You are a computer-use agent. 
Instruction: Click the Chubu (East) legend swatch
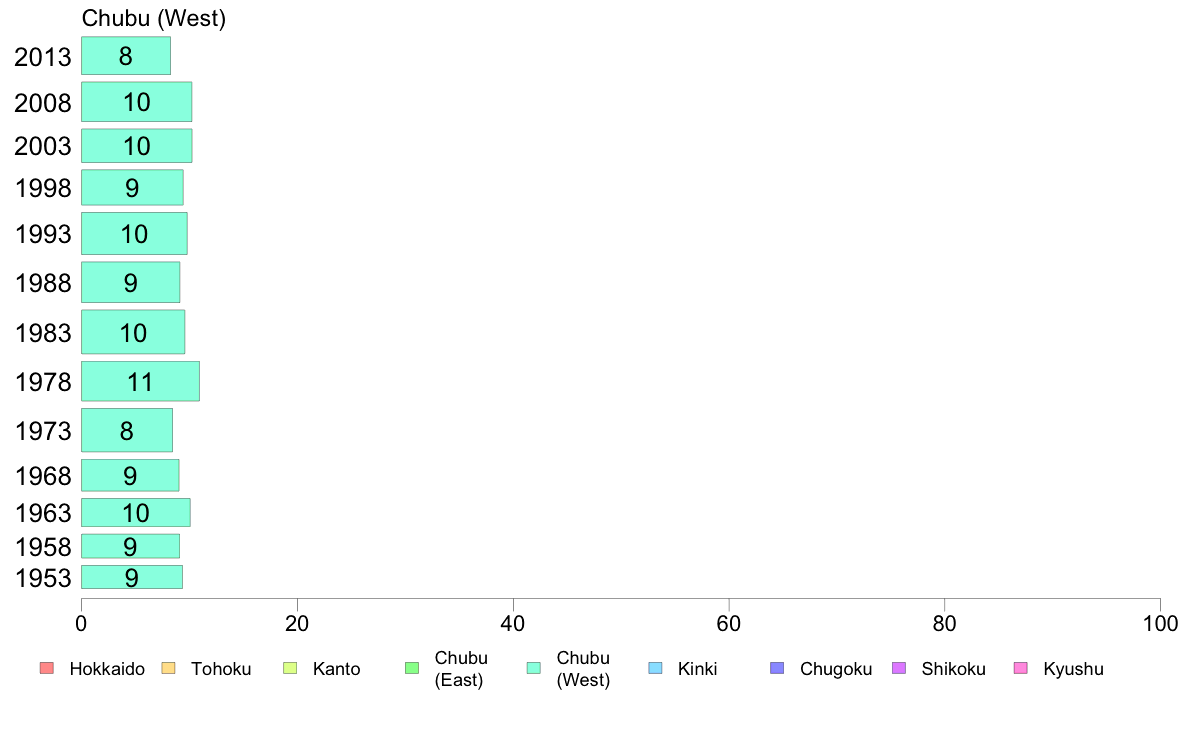(x=412, y=668)
